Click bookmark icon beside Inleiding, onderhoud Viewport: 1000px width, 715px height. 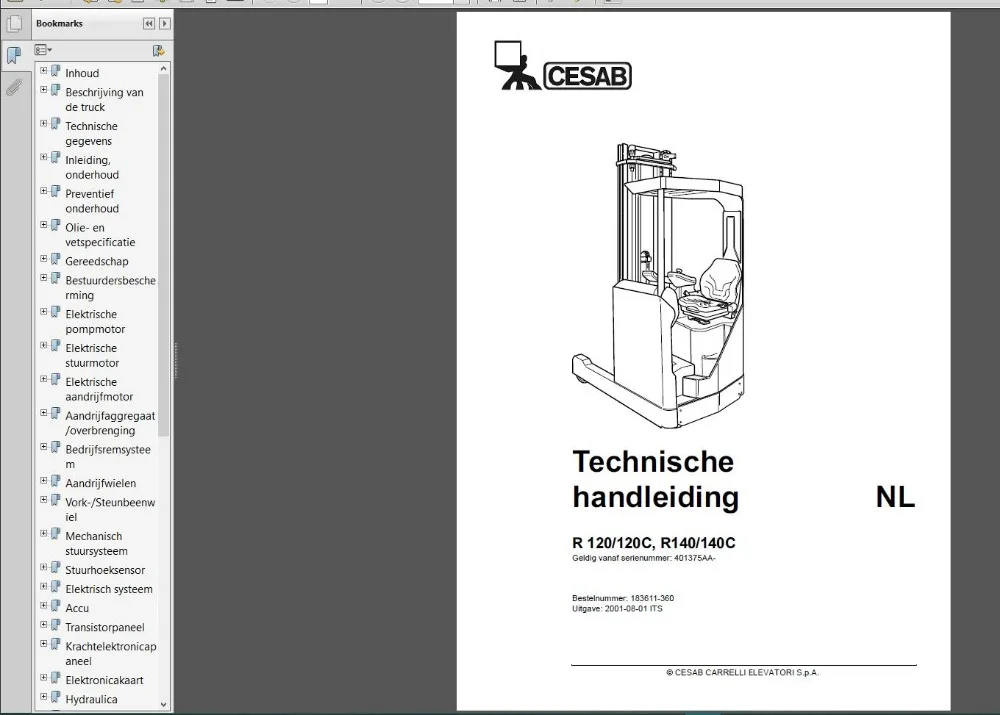55,158
